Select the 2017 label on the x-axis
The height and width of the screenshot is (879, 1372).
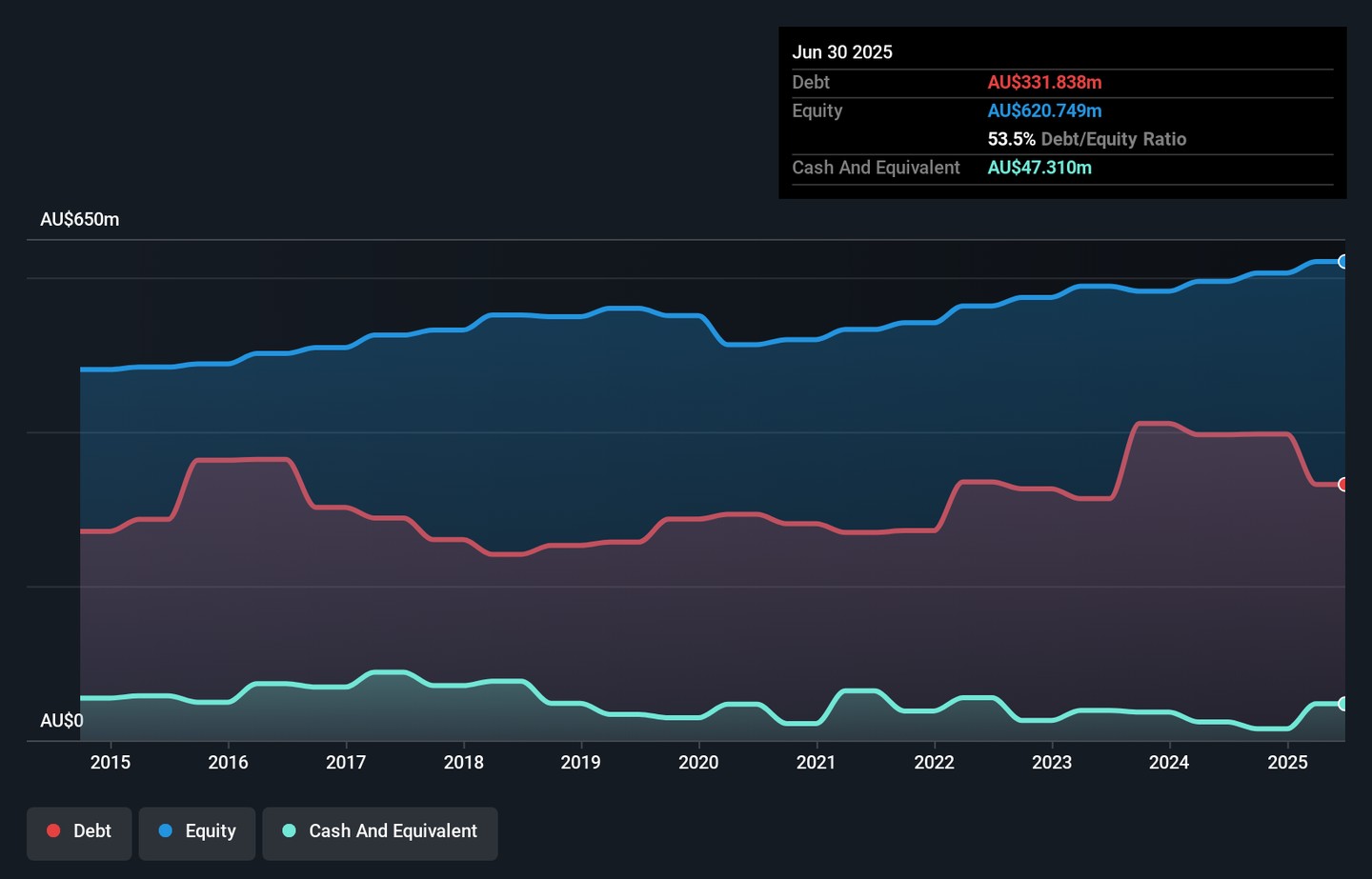click(346, 762)
